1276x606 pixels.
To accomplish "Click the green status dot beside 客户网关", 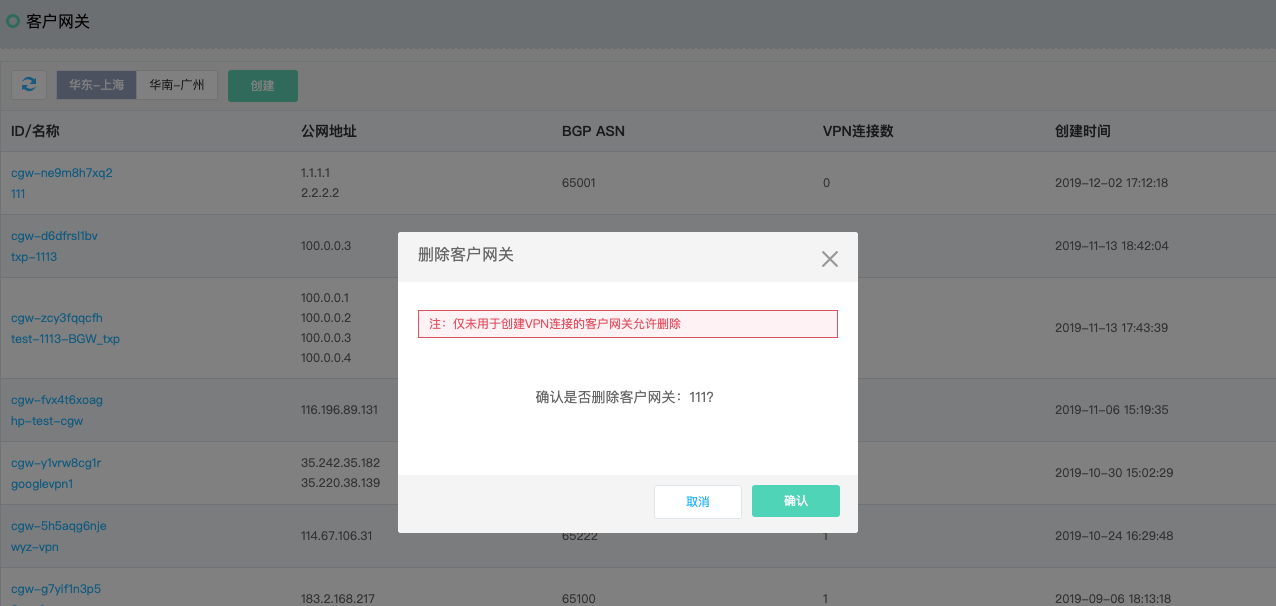I will pyautogui.click(x=11, y=20).
